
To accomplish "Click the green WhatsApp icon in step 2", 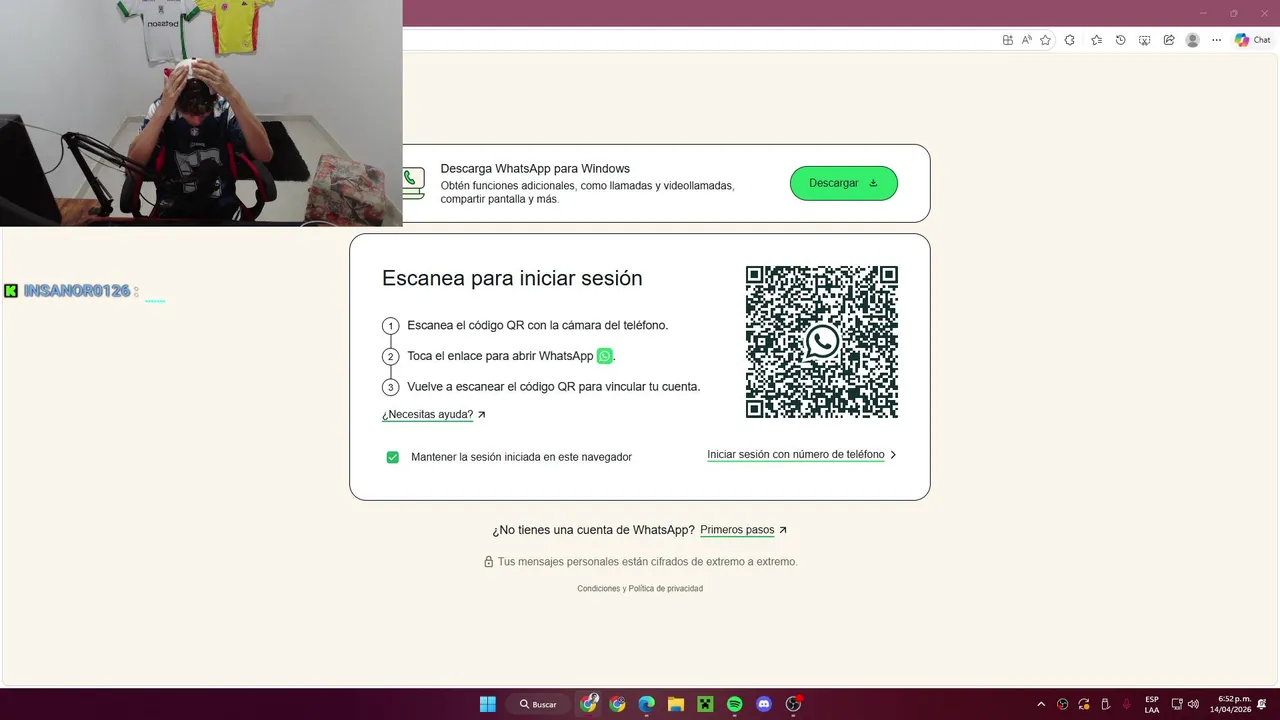I will (x=604, y=356).
